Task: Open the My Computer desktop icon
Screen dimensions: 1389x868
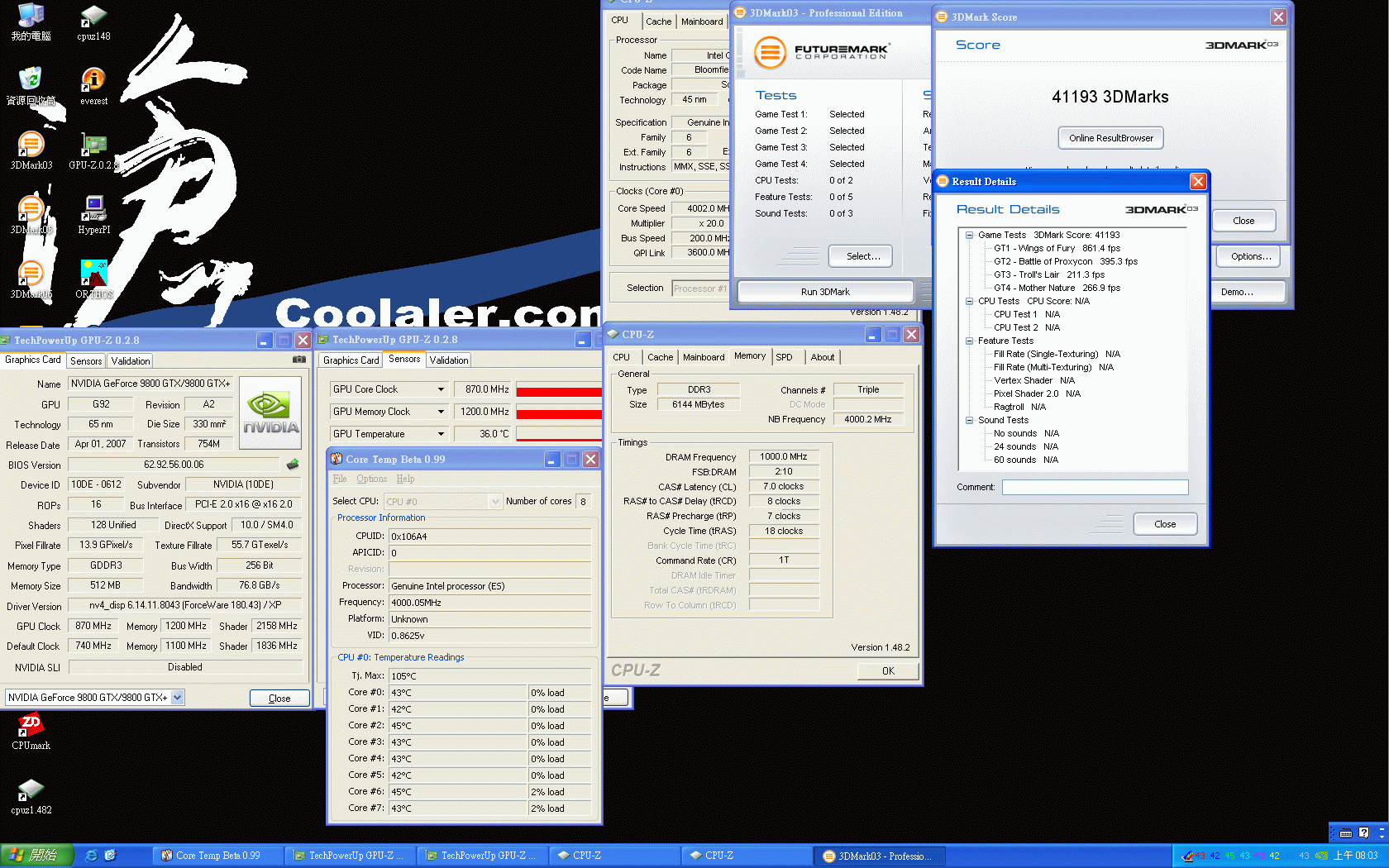Action: [31, 22]
